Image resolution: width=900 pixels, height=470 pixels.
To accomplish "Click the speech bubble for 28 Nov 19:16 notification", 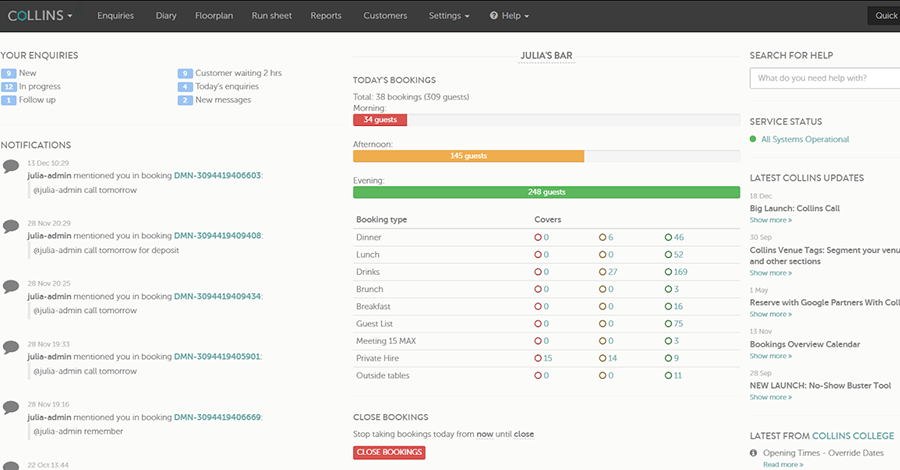I will [11, 407].
